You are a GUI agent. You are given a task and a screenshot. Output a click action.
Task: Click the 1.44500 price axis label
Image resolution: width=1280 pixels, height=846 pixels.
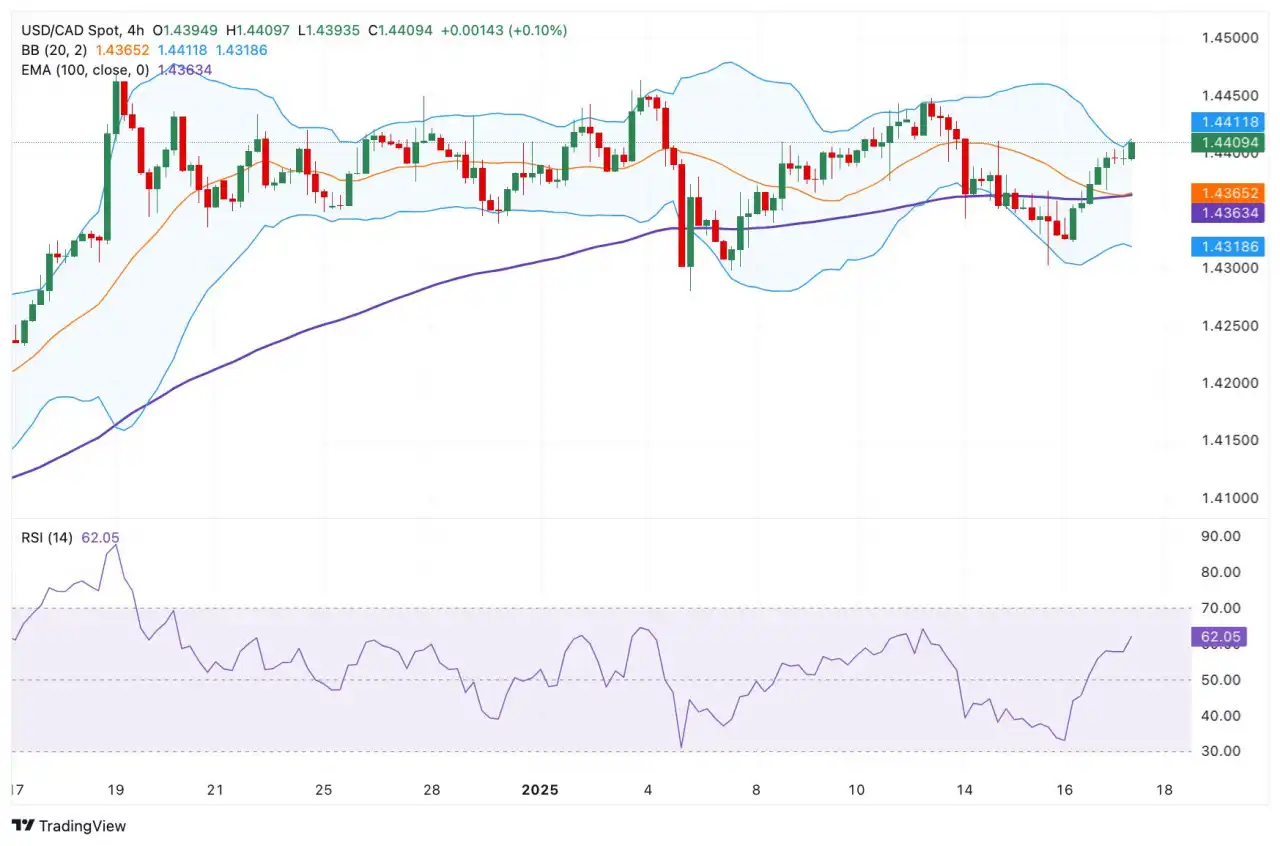(x=1230, y=96)
